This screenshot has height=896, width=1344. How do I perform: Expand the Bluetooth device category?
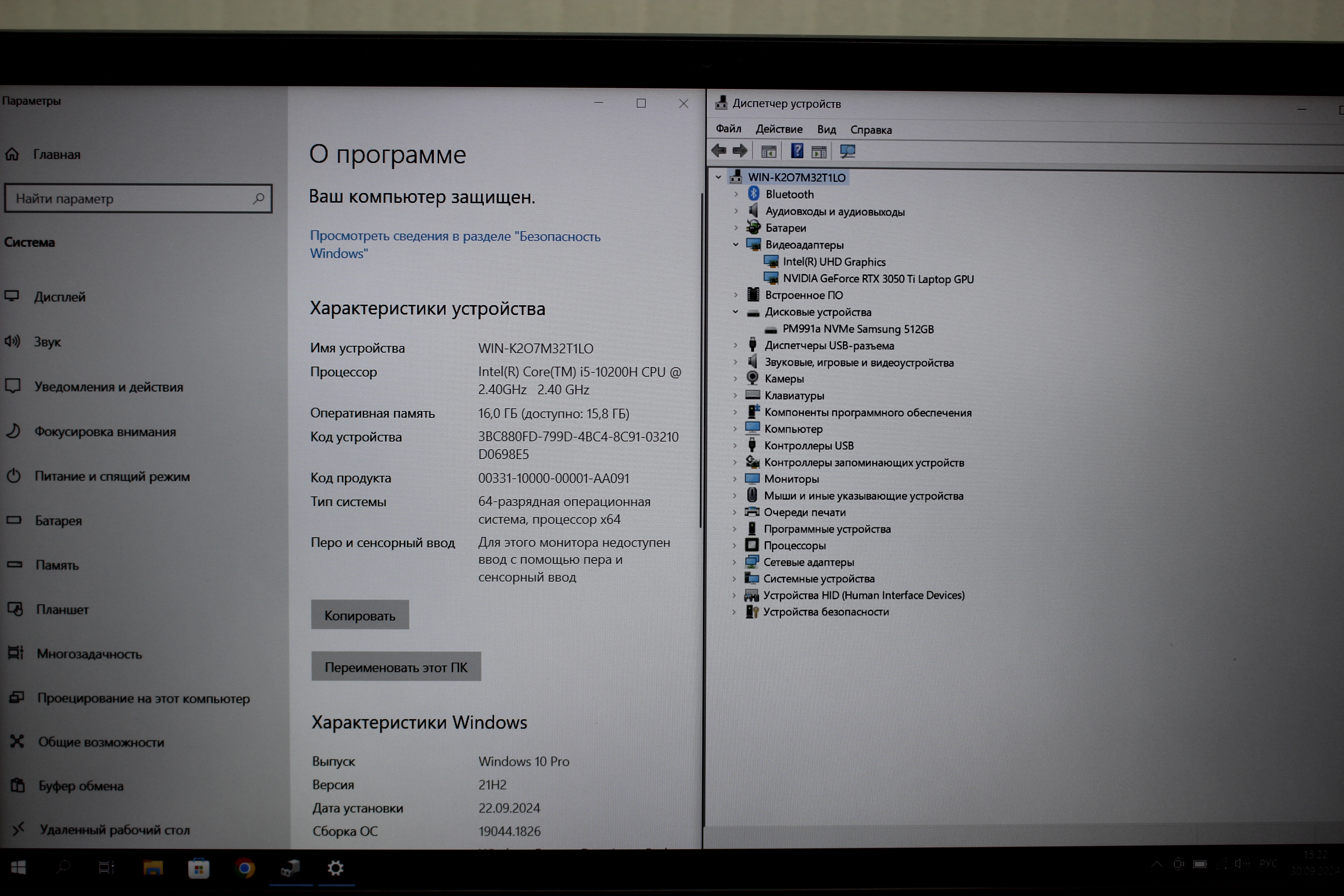(x=736, y=194)
